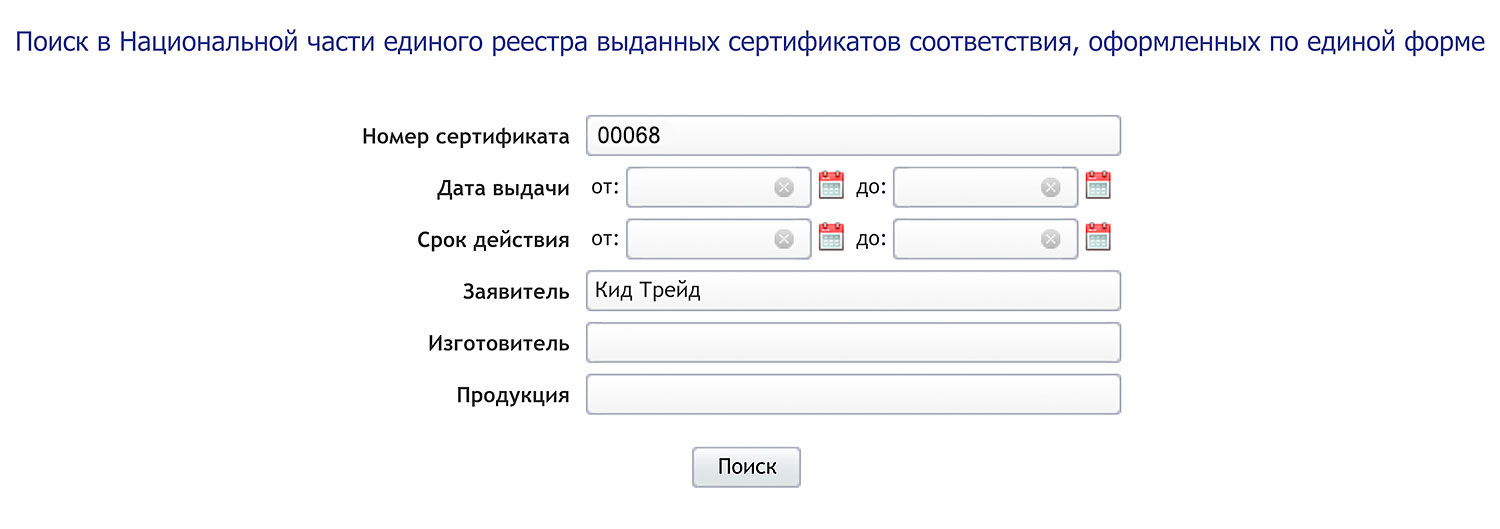Click the Номер сертификата label
The image size is (1500, 529).
point(465,137)
